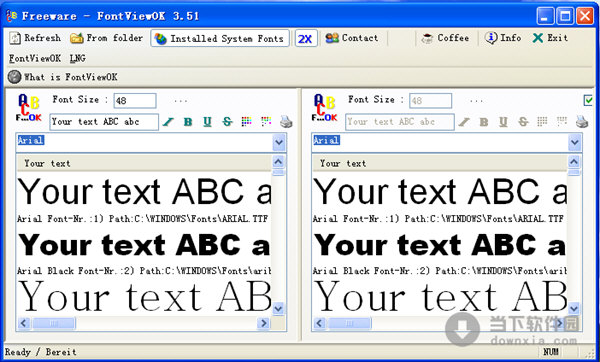Screen dimensions: 600x362
Task: Click the FontViewOK title bar app icon
Action: [11, 16]
